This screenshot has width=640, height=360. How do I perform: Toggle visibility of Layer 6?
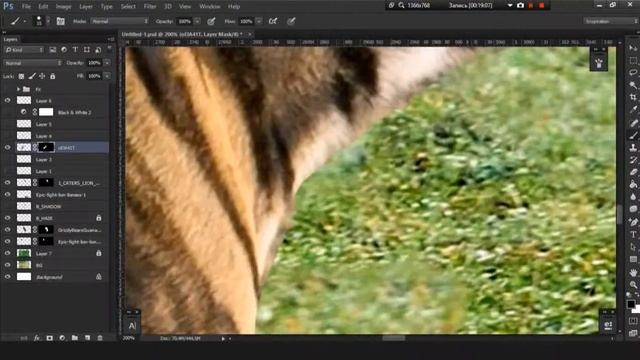(x=7, y=100)
